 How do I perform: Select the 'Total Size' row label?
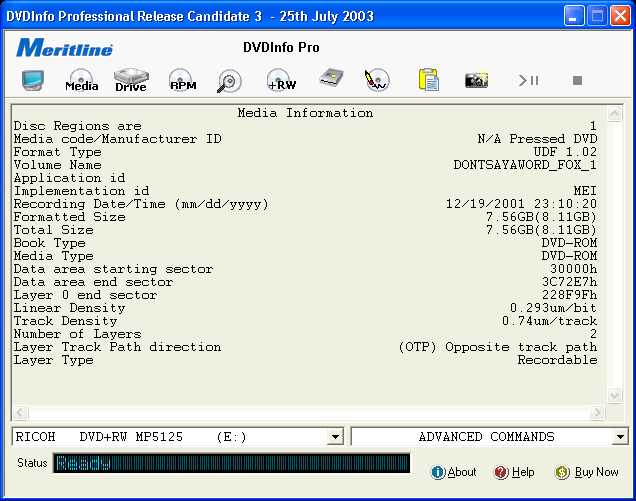[x=54, y=230]
